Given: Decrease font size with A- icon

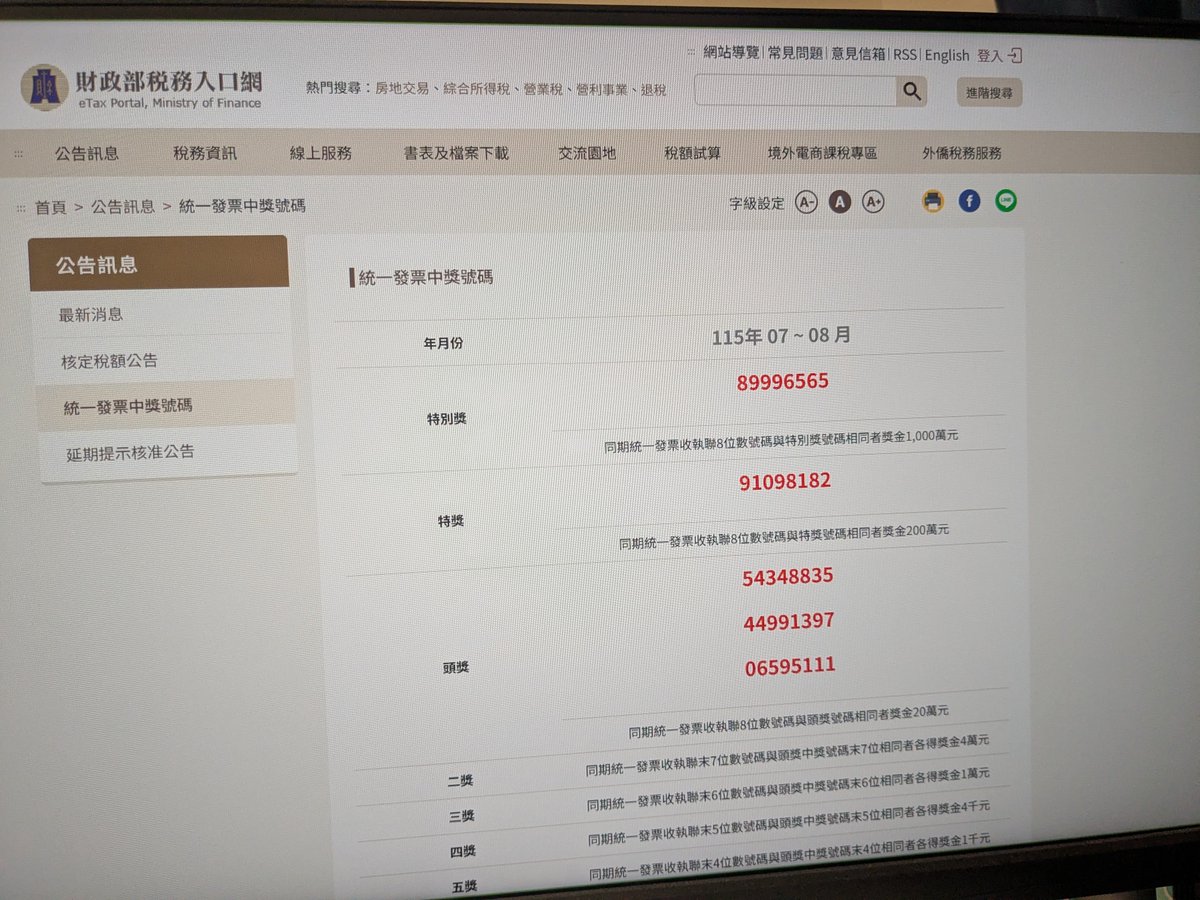Looking at the screenshot, I should pyautogui.click(x=806, y=202).
